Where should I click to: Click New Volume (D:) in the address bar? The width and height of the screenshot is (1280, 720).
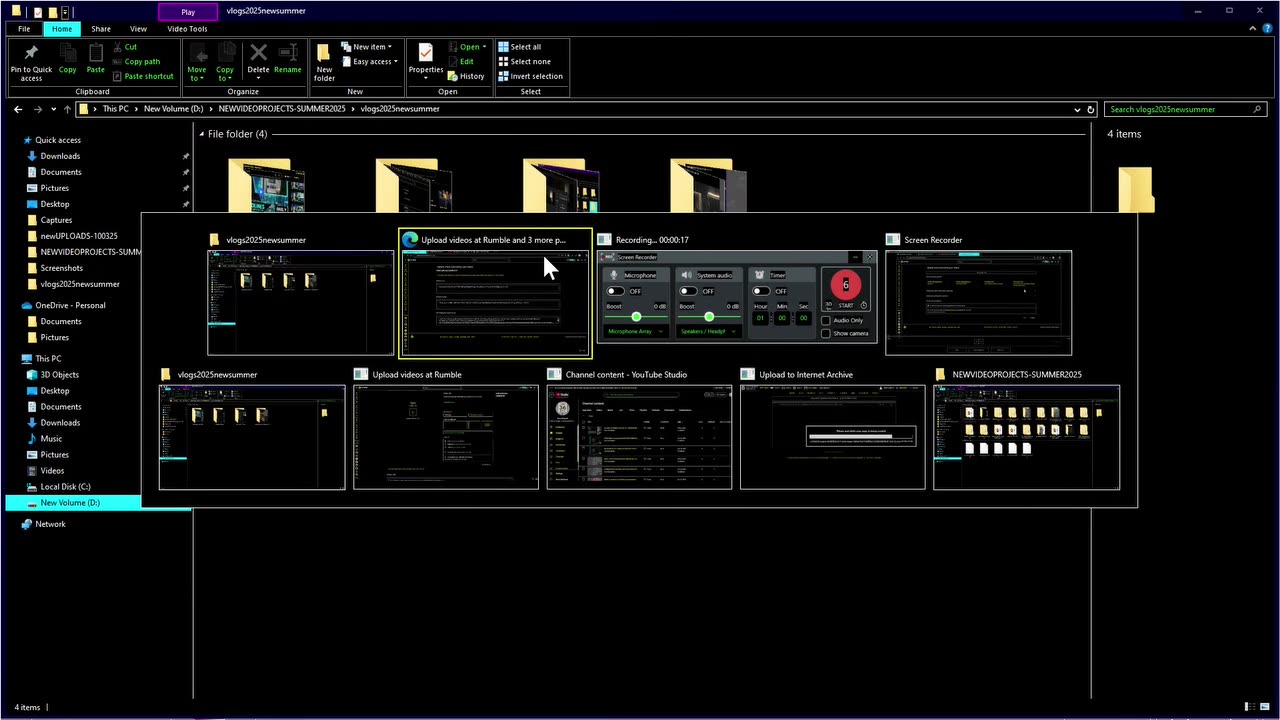(174, 109)
